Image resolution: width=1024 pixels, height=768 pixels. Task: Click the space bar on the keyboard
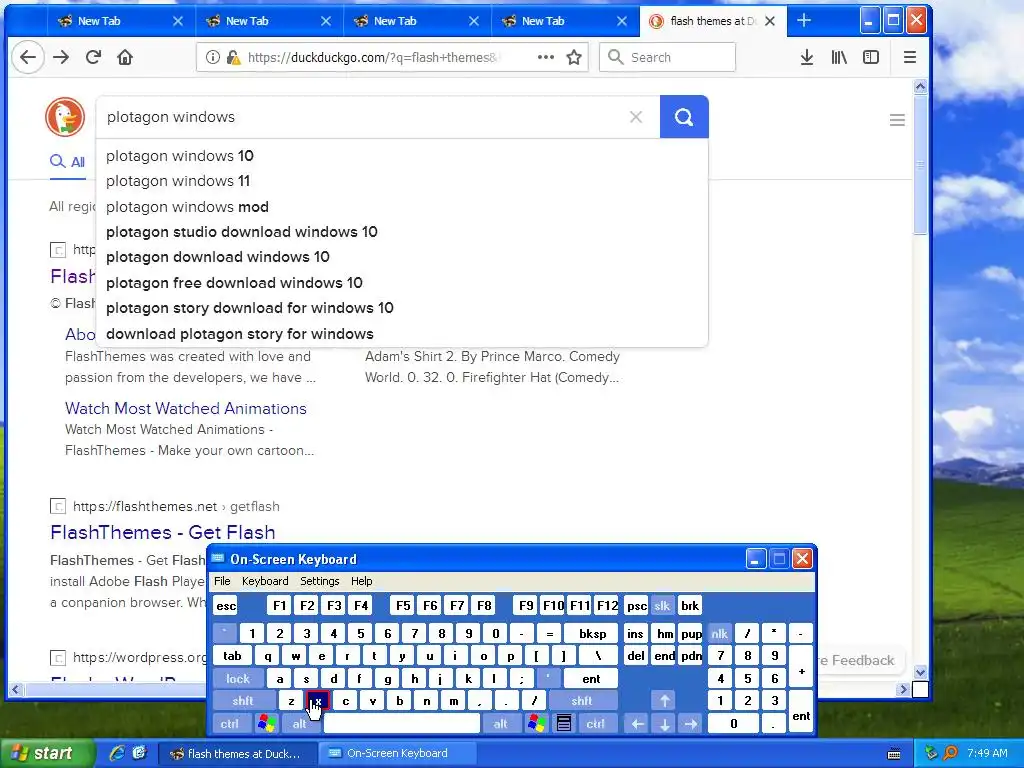tap(402, 724)
